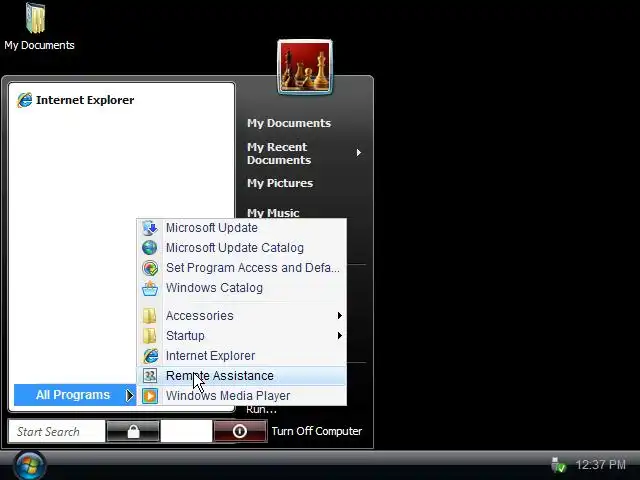Click the 12:37 PM taskbar clock
Viewport: 640px width, 480px height.
coord(600,465)
